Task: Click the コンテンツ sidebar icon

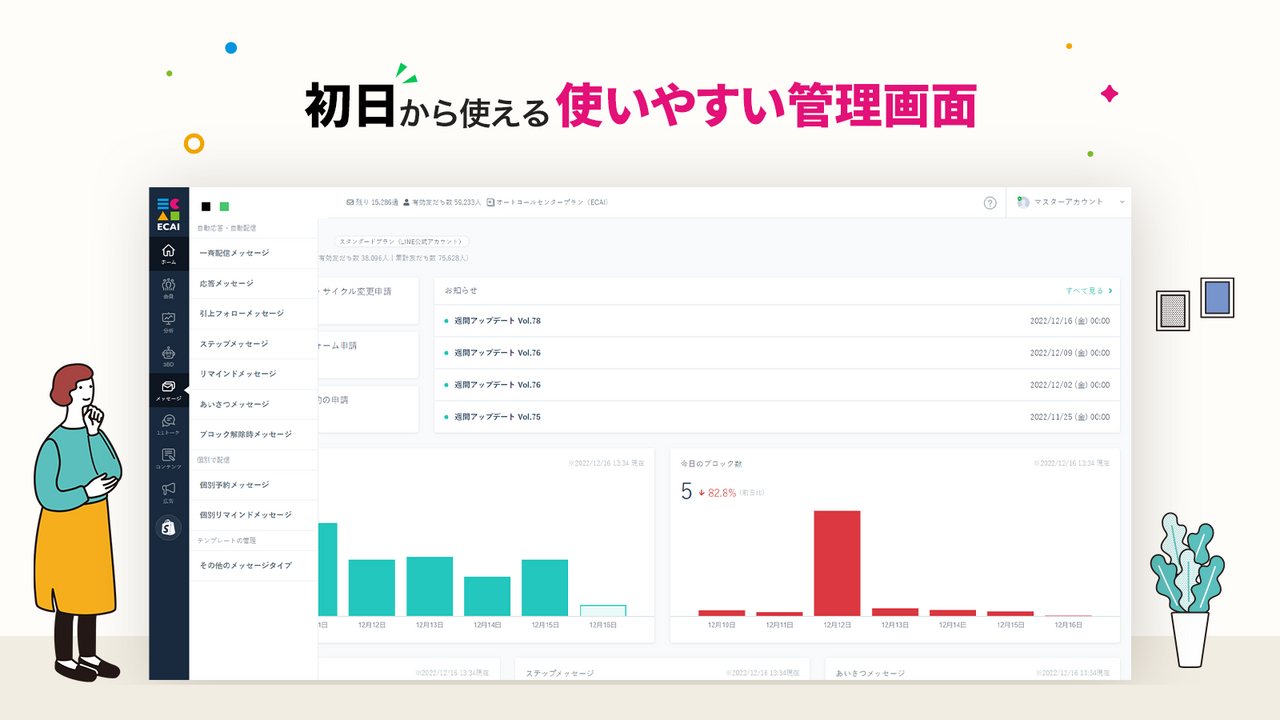Action: point(169,456)
